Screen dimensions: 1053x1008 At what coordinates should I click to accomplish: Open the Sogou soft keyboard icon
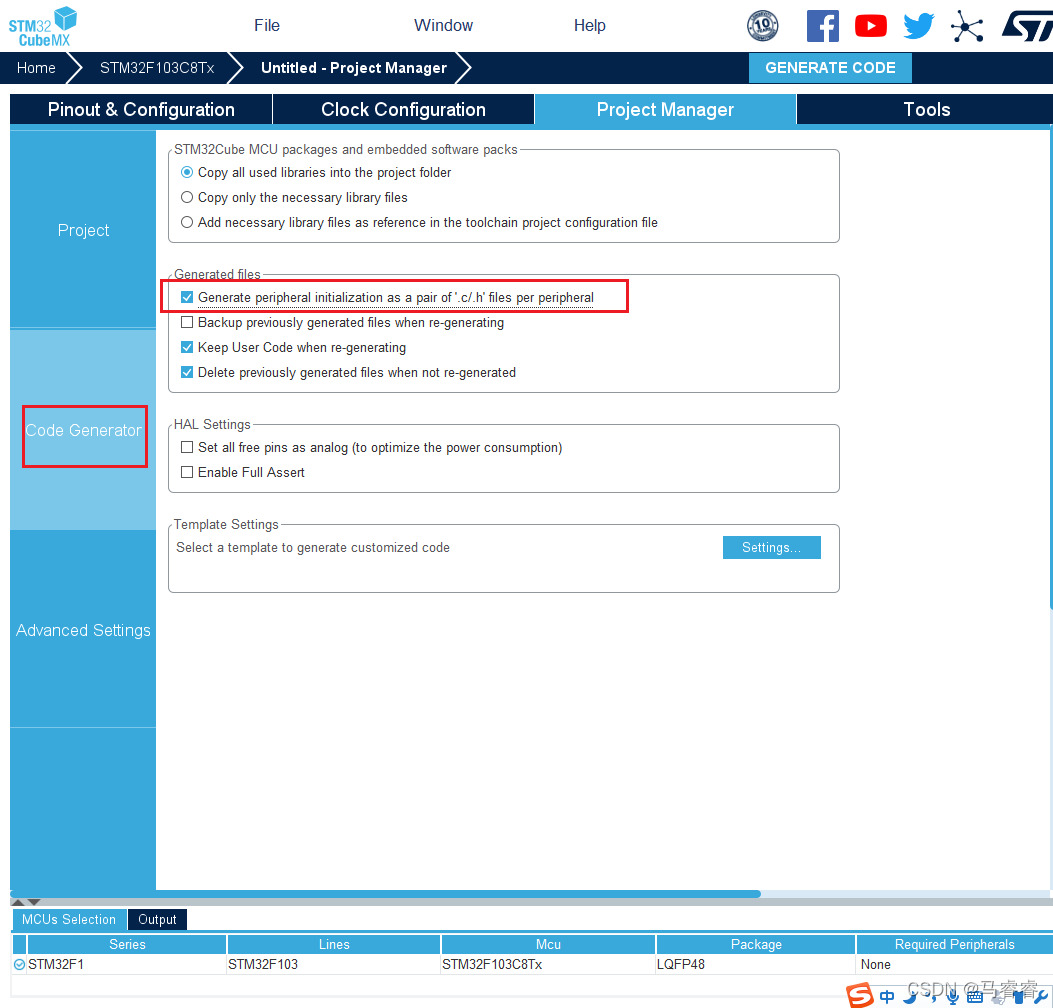pyautogui.click(x=974, y=997)
